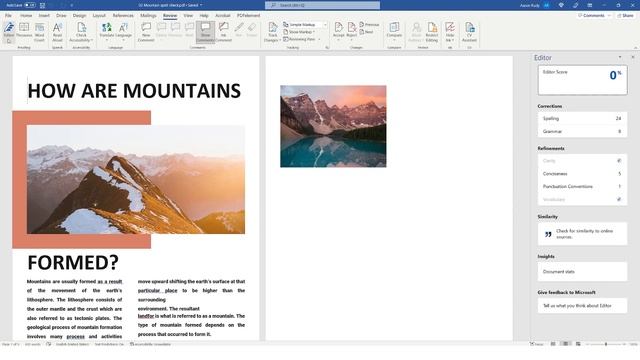Open the Editor tool in the ribbon

(9, 32)
